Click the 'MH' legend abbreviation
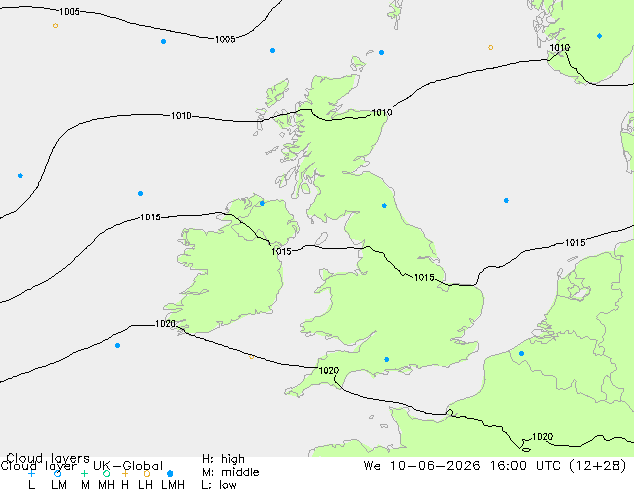The image size is (634, 490). point(106,485)
